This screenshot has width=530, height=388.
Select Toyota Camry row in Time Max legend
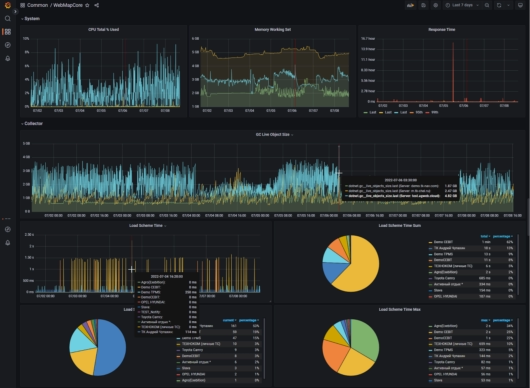tap(471, 362)
